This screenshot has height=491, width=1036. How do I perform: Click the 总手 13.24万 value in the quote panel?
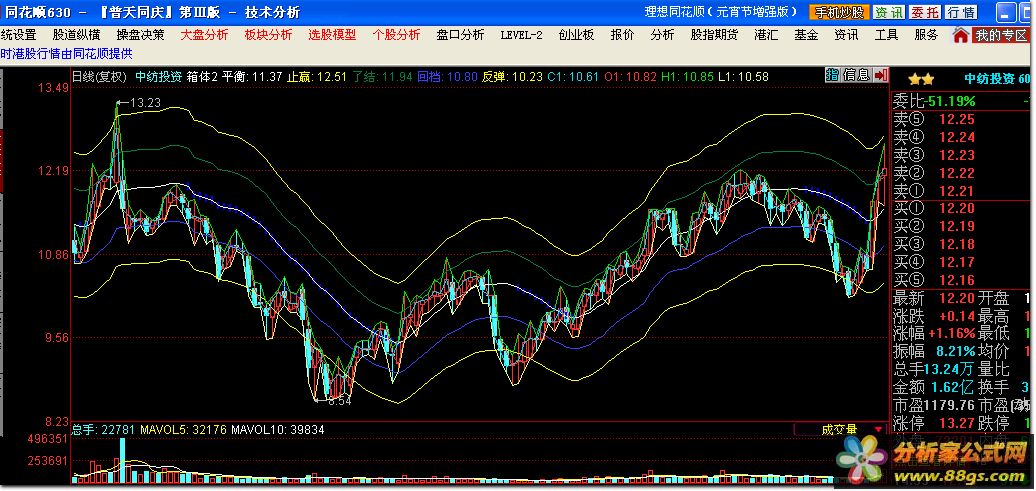click(x=949, y=369)
